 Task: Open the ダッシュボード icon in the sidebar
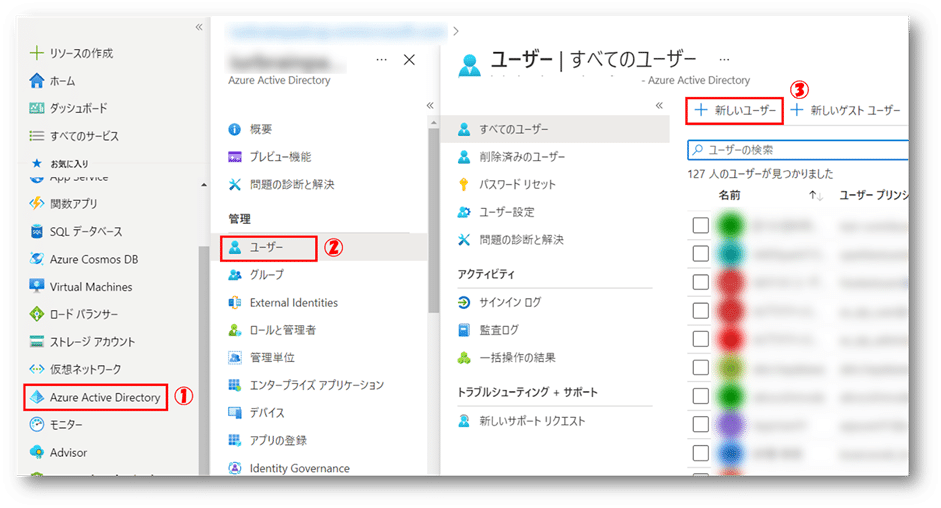tap(37, 108)
